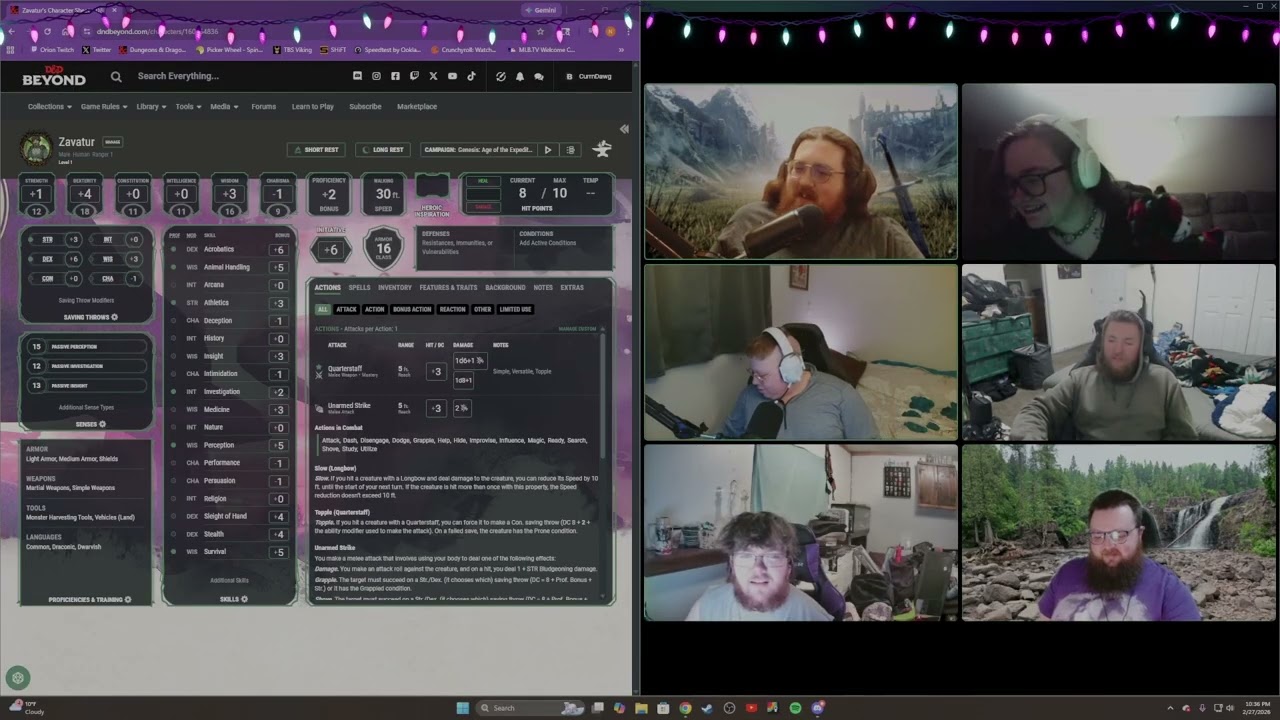Viewport: 1280px width, 720px height.
Task: Expand the Game Rules menu
Action: [x=104, y=106]
